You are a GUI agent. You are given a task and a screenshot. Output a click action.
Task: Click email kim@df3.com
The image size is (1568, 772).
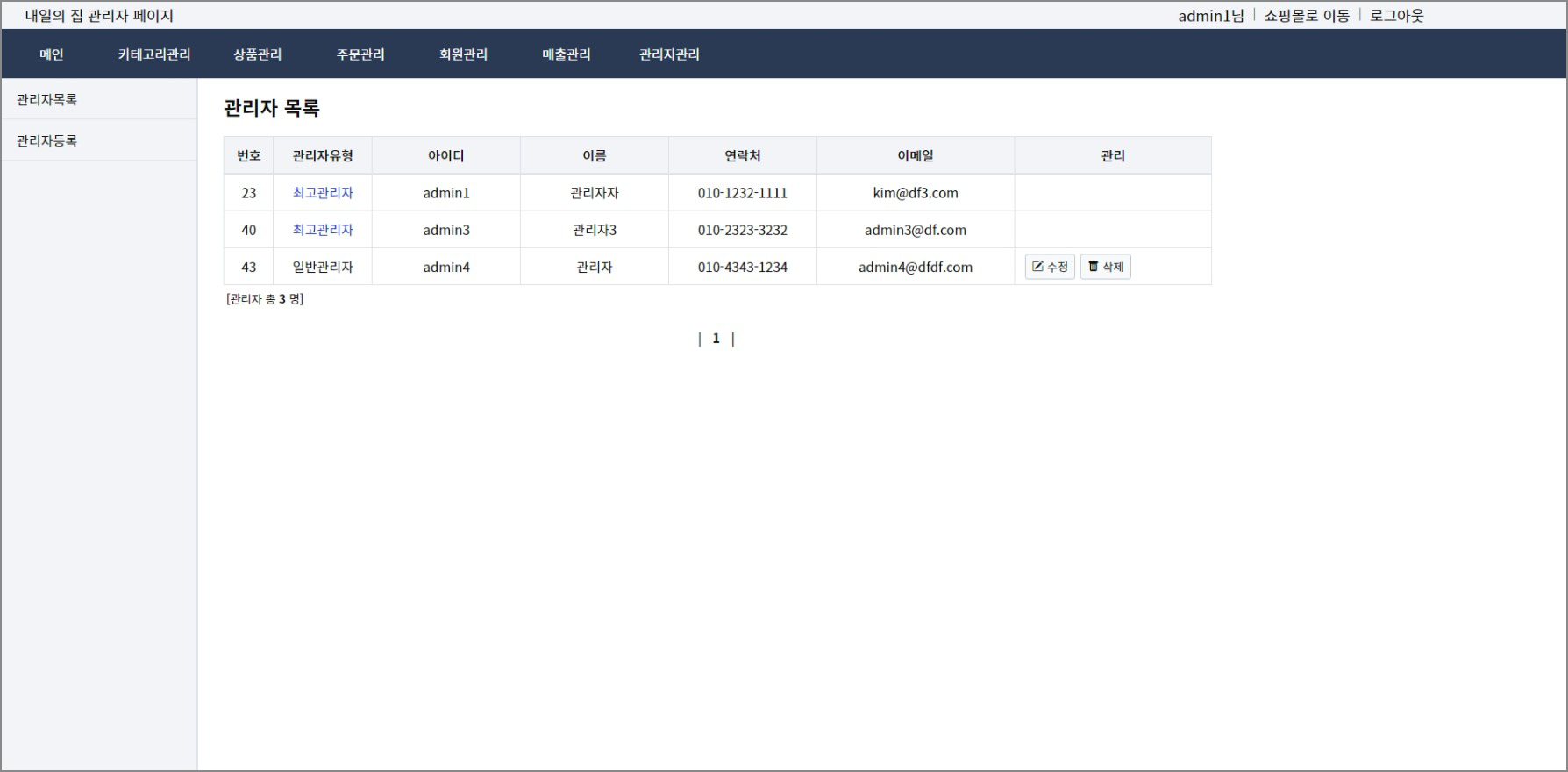(x=916, y=193)
